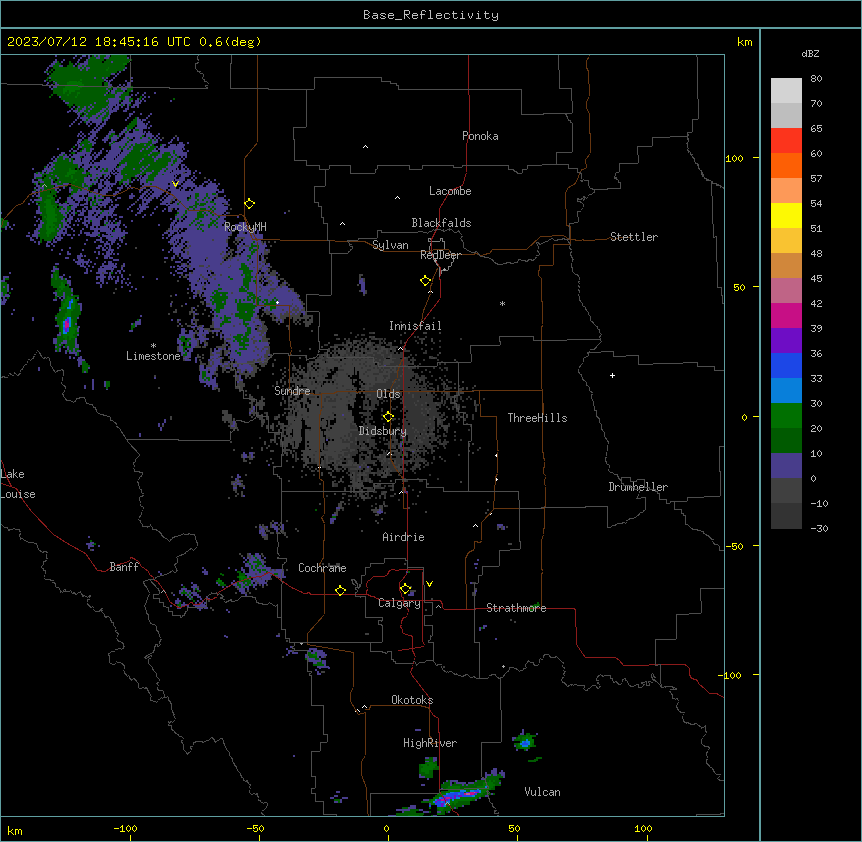The width and height of the screenshot is (862, 842).
Task: Click the yellow V marker east of Calgary
Action: (429, 584)
